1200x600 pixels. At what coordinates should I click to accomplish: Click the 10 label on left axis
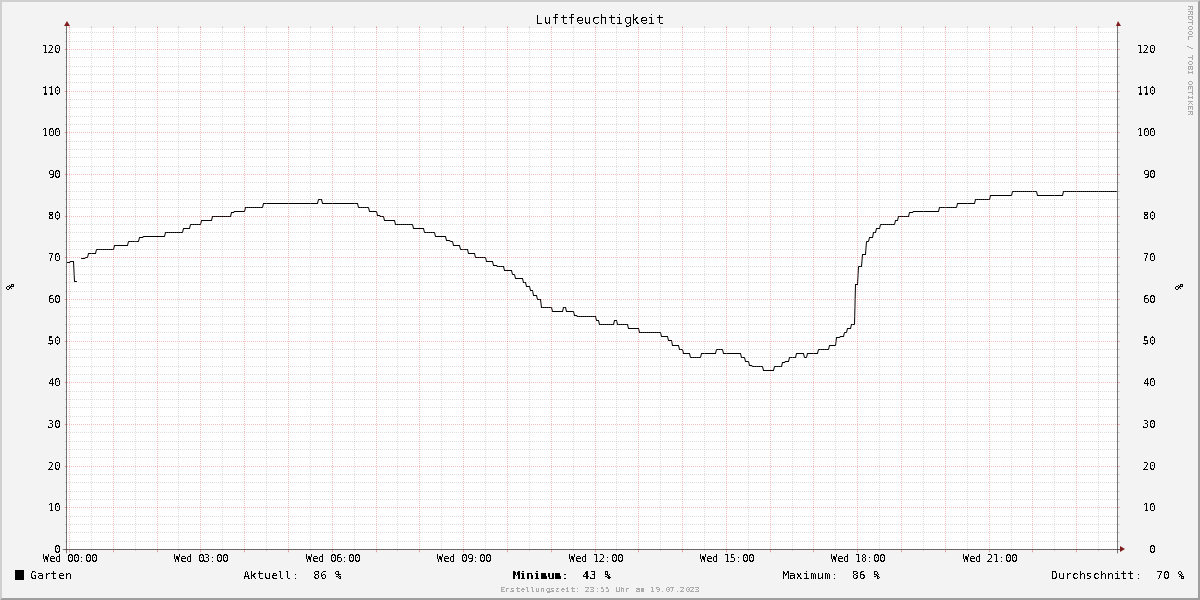(54, 507)
